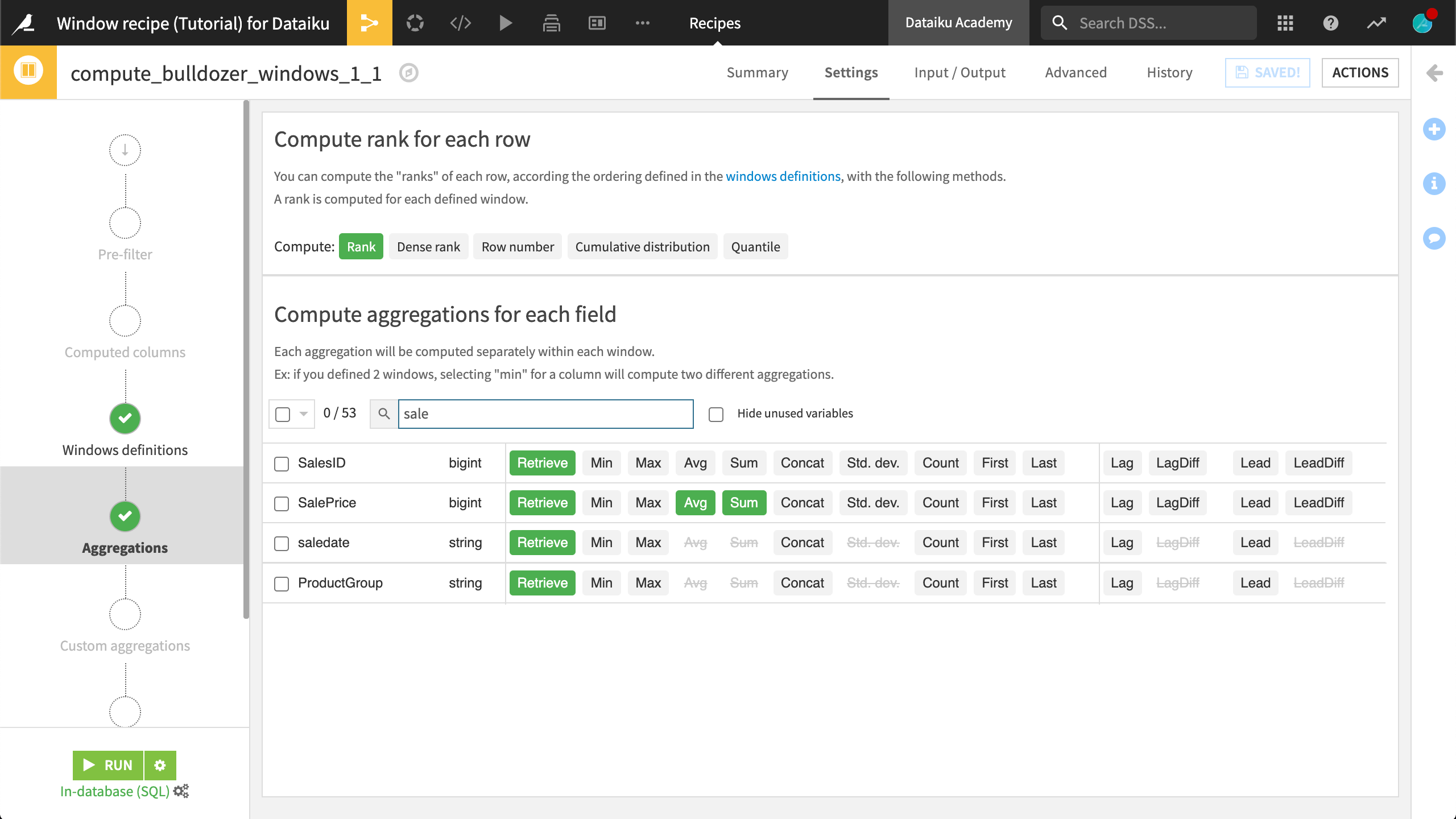This screenshot has height=819, width=1456.
Task: Click the settings gear icon next to RUN
Action: click(159, 765)
